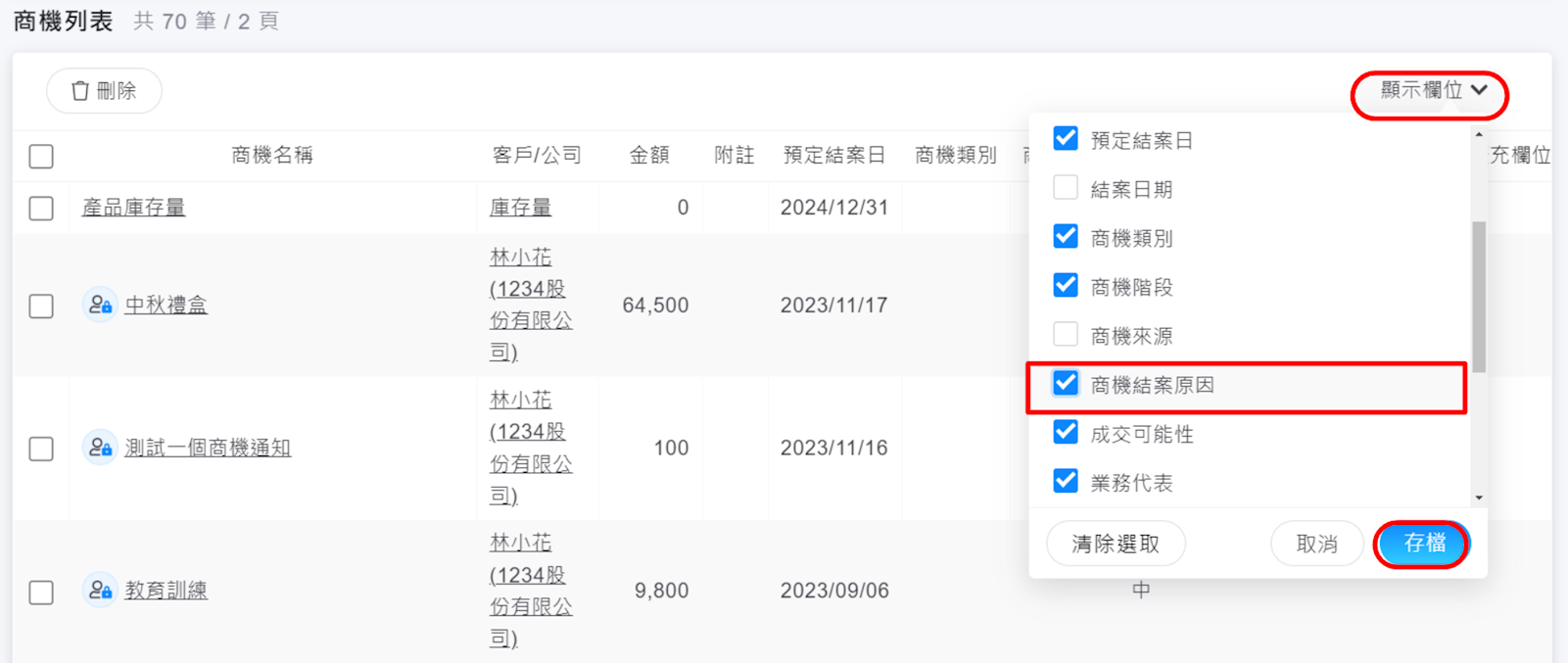The width and height of the screenshot is (1568, 663).
Task: Click the chevron arrow in 顯示欄位
Action: pos(1479,90)
